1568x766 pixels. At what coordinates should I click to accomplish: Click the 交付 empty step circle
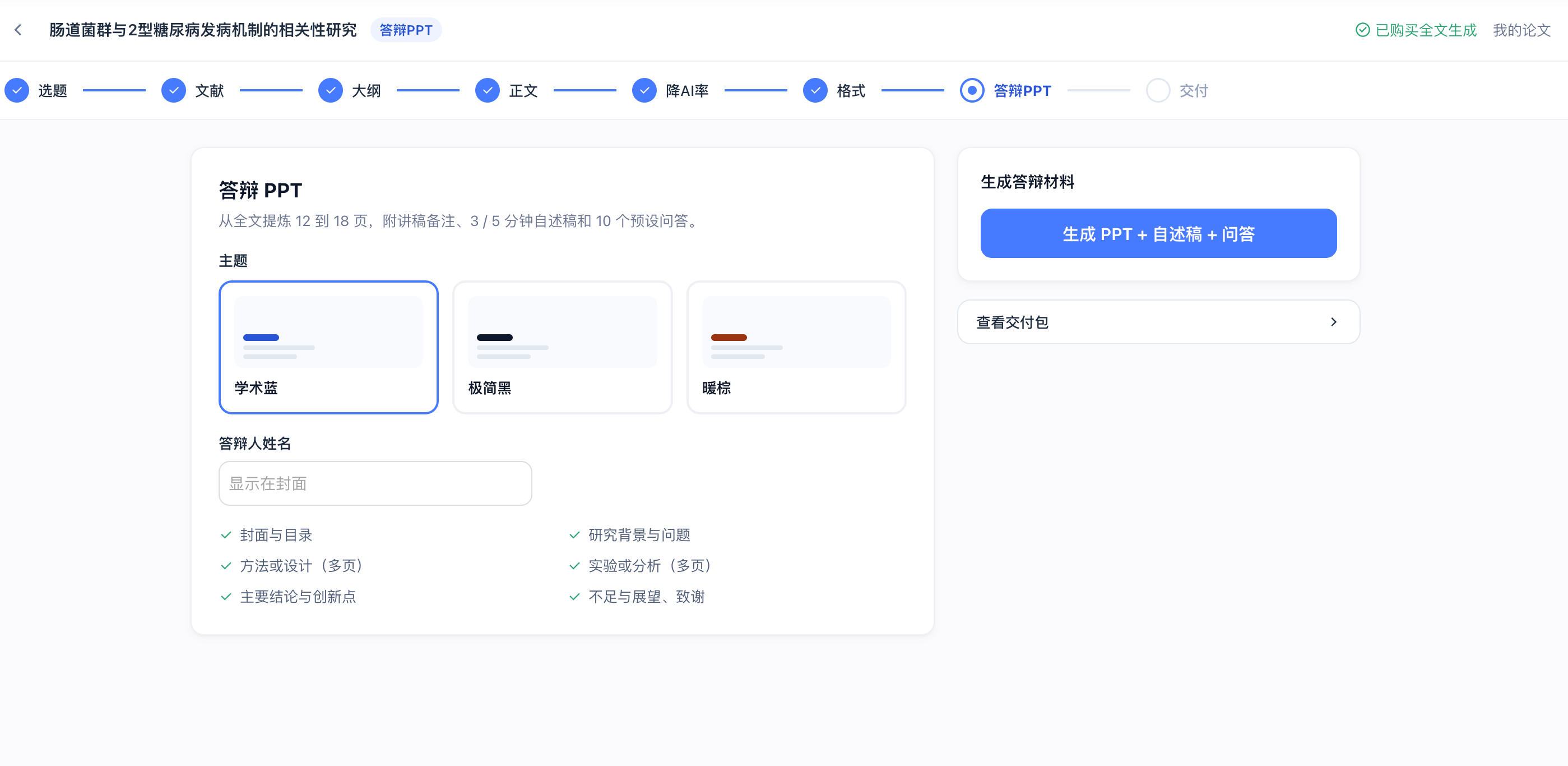pos(1158,91)
